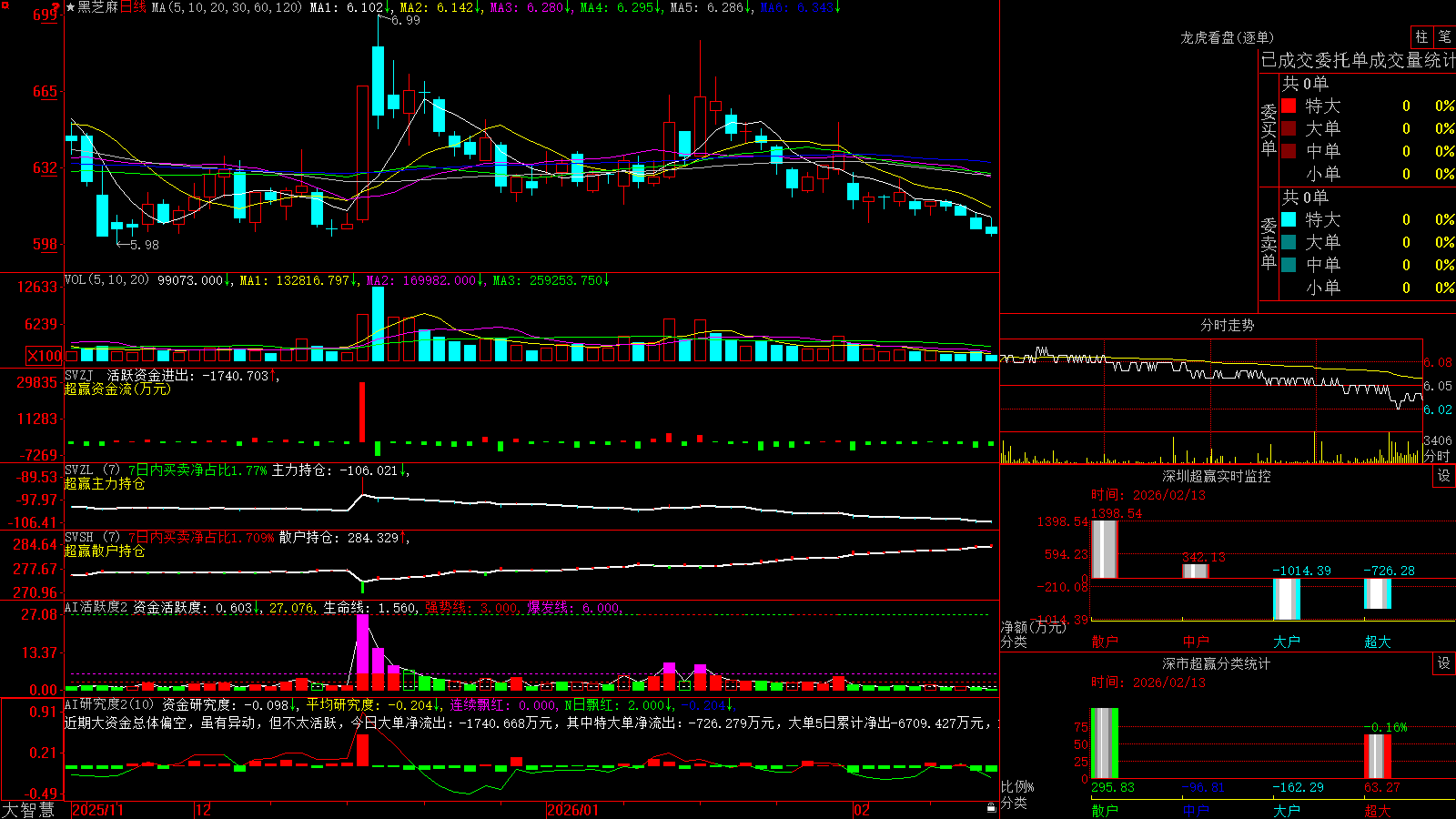This screenshot has height=819, width=1456.
Task: Click the AI研究度2(10) indicator name
Action: point(109,704)
